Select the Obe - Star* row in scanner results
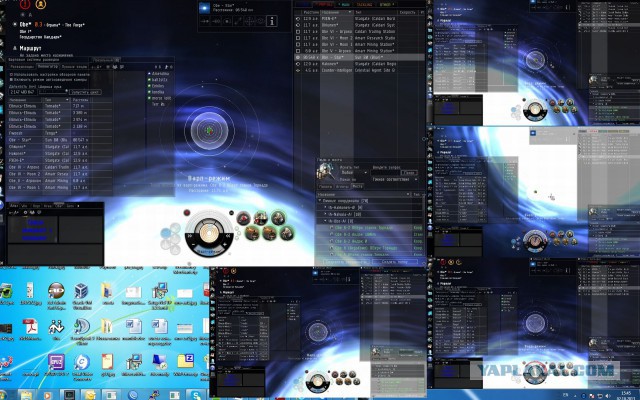Viewport: 640px width, 400px height. (x=59, y=140)
